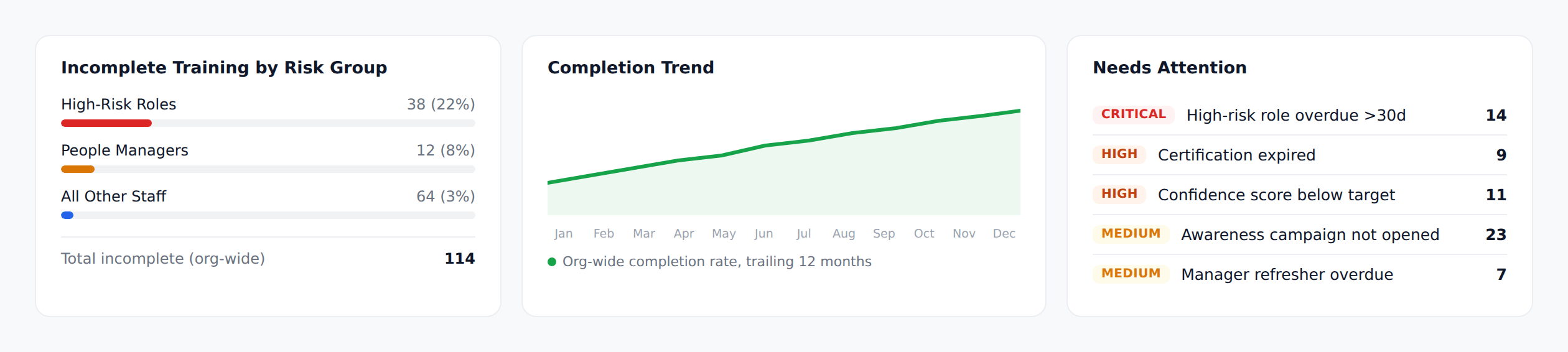
Task: Click the Jun label on trend chart
Action: (x=763, y=234)
